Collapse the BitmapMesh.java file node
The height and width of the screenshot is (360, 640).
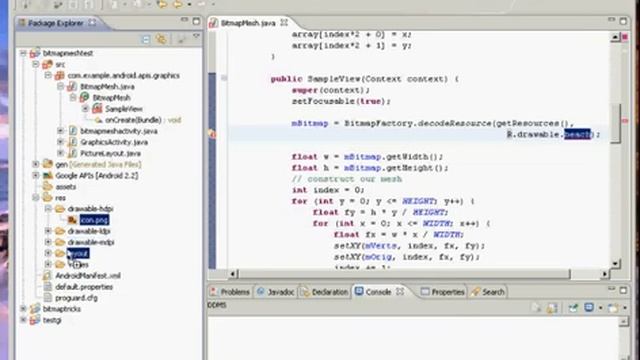60,86
